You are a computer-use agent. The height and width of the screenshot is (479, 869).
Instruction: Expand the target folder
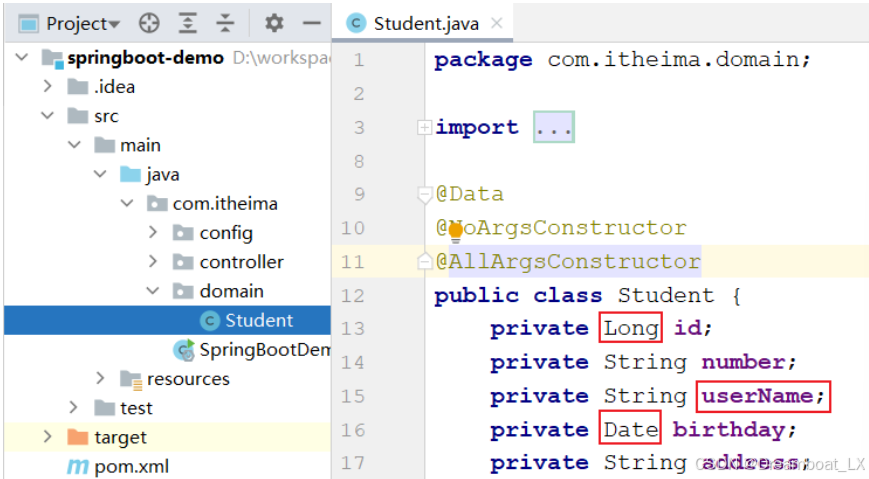[48, 437]
